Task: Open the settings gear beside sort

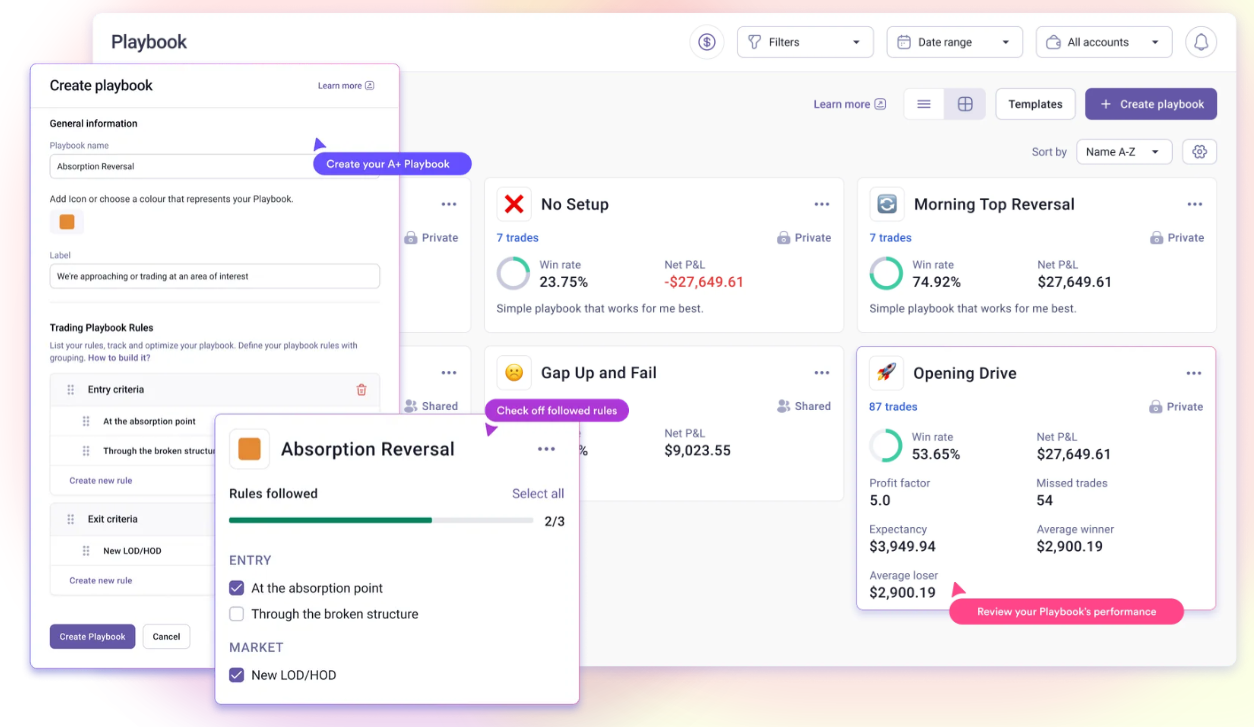Action: click(x=1200, y=152)
